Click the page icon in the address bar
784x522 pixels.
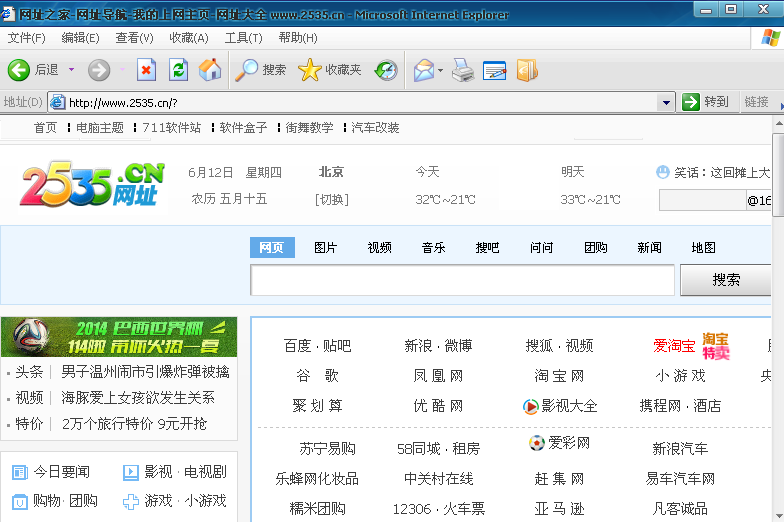click(x=58, y=102)
